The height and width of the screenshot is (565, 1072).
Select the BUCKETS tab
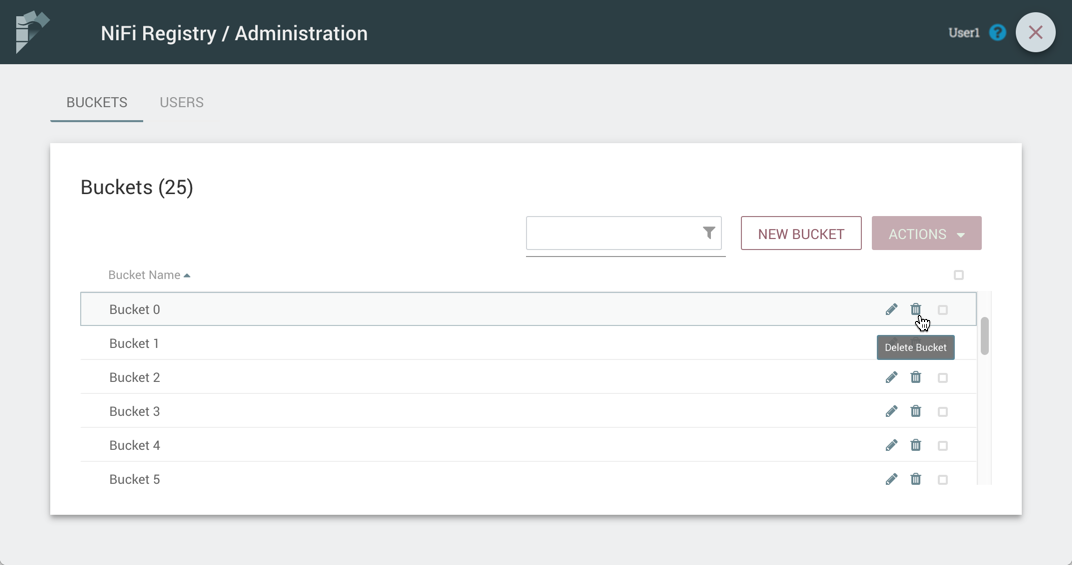coord(97,103)
